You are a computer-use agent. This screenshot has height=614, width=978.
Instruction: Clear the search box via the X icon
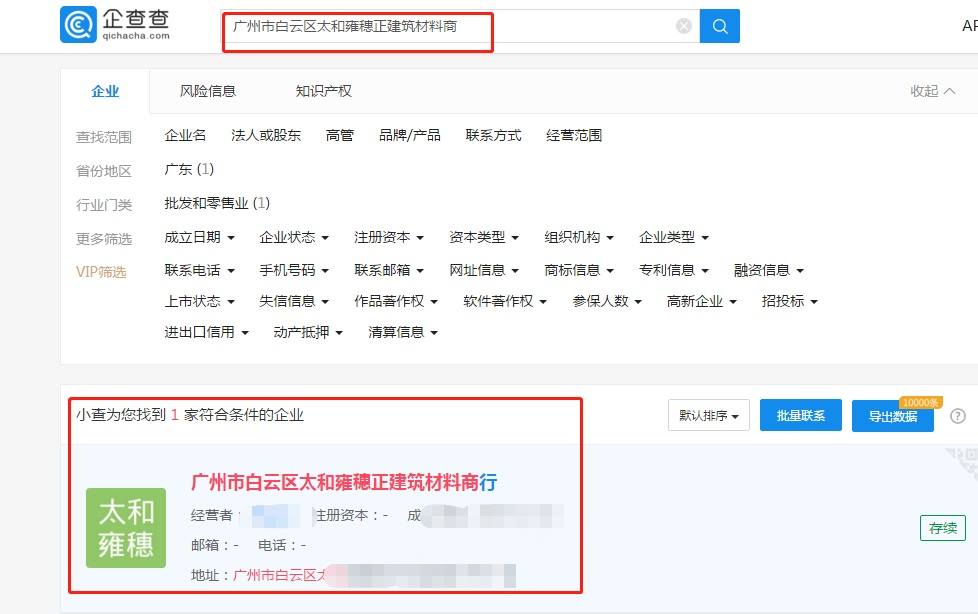click(683, 26)
